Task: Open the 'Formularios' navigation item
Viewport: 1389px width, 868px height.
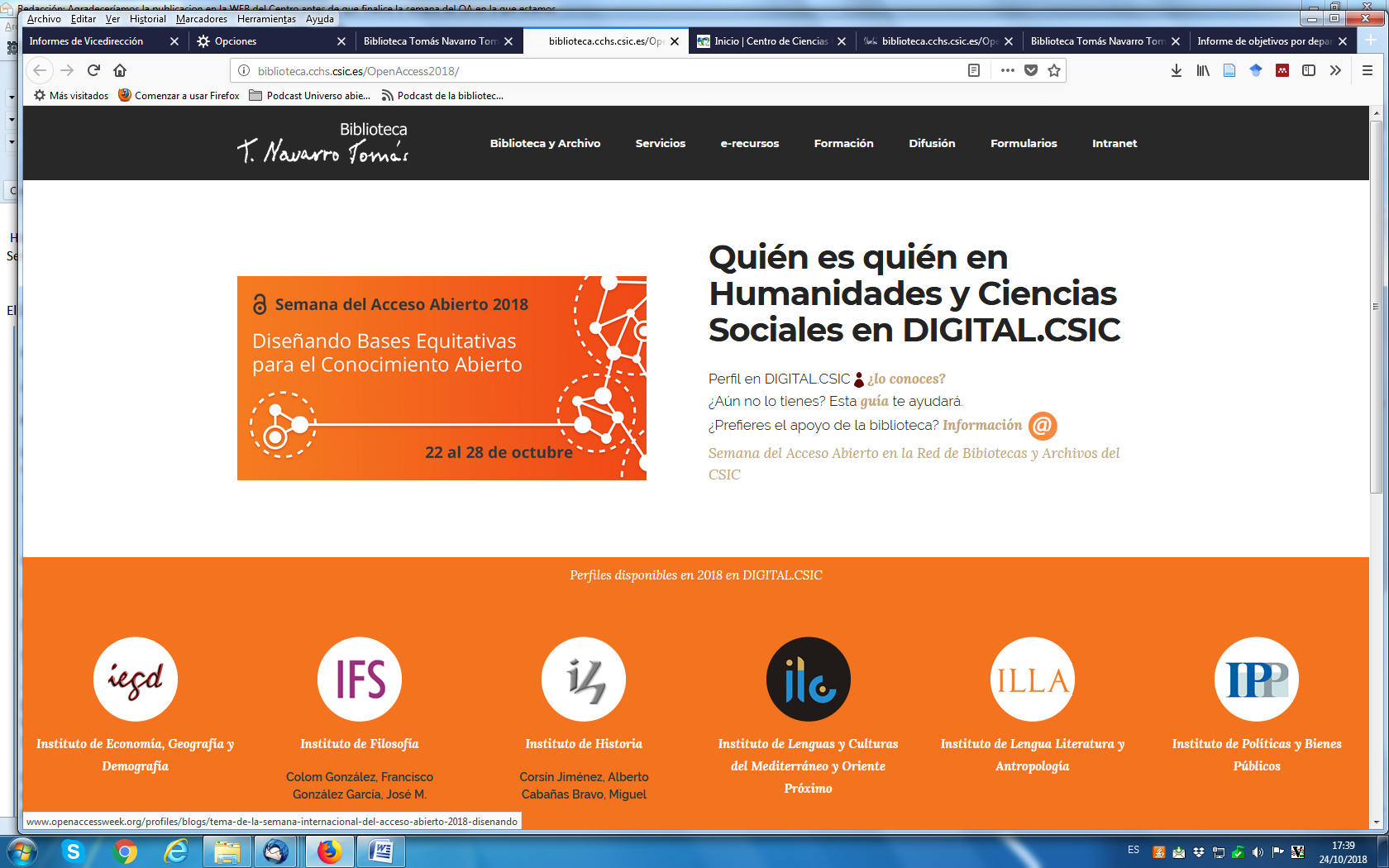Action: coord(1024,143)
